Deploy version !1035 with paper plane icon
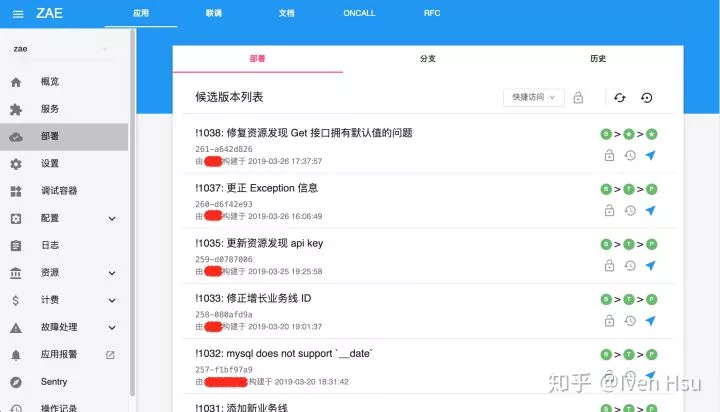This screenshot has height=412, width=720. (x=650, y=265)
